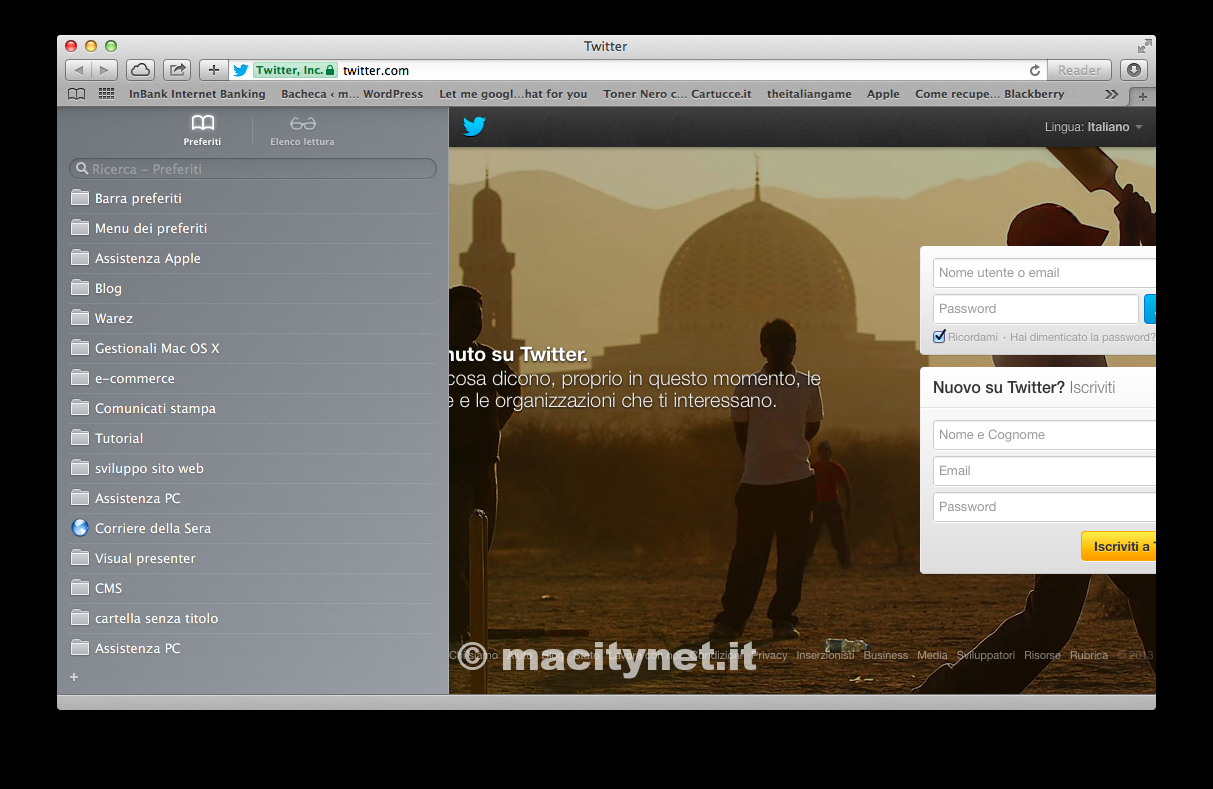Click Inserzionisti footer link

[x=825, y=655]
